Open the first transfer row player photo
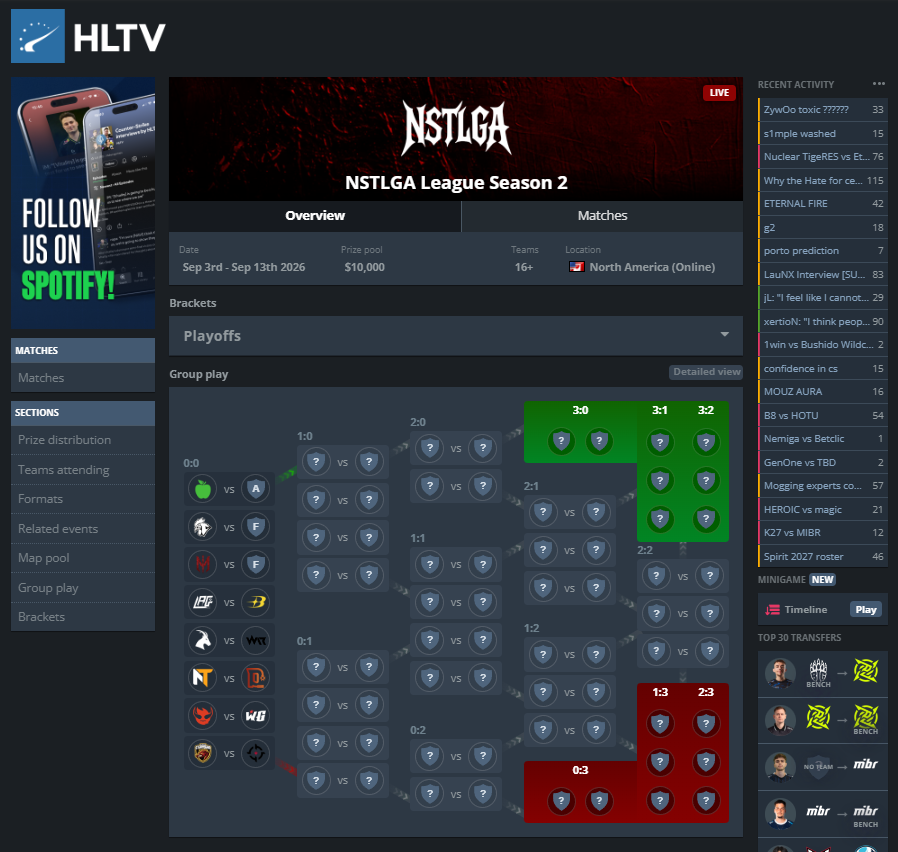 (780, 673)
